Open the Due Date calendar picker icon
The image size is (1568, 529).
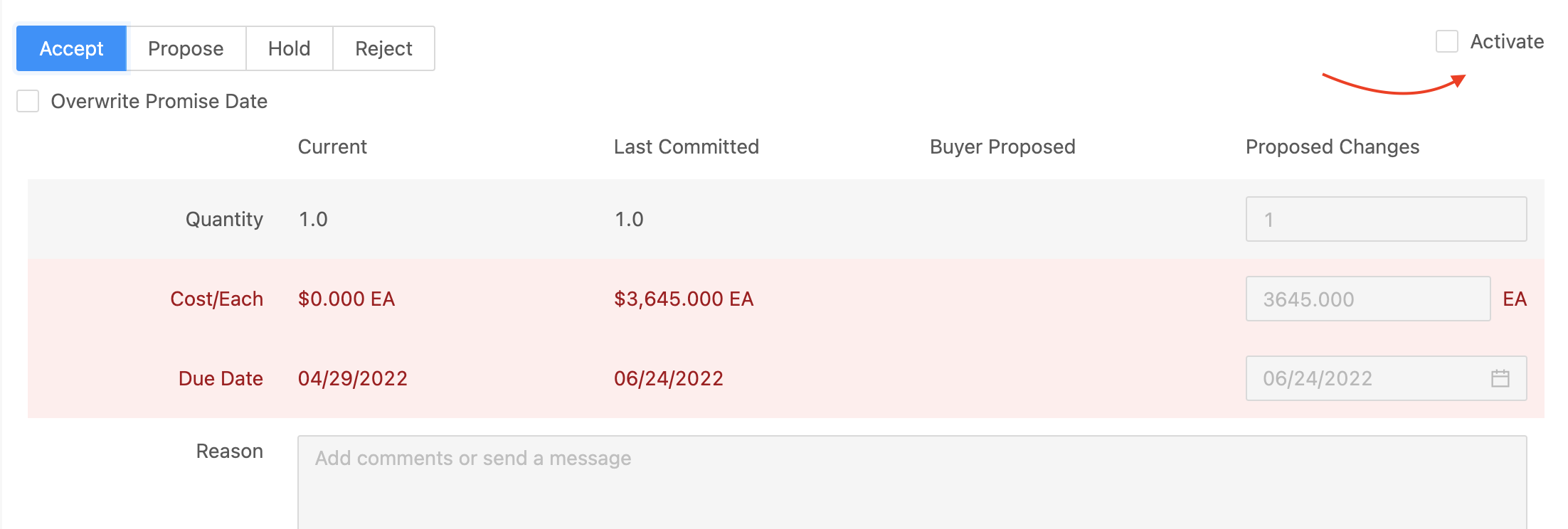1500,378
